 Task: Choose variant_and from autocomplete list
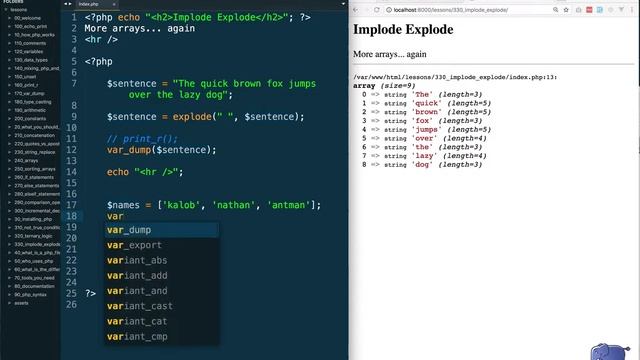pos(162,291)
